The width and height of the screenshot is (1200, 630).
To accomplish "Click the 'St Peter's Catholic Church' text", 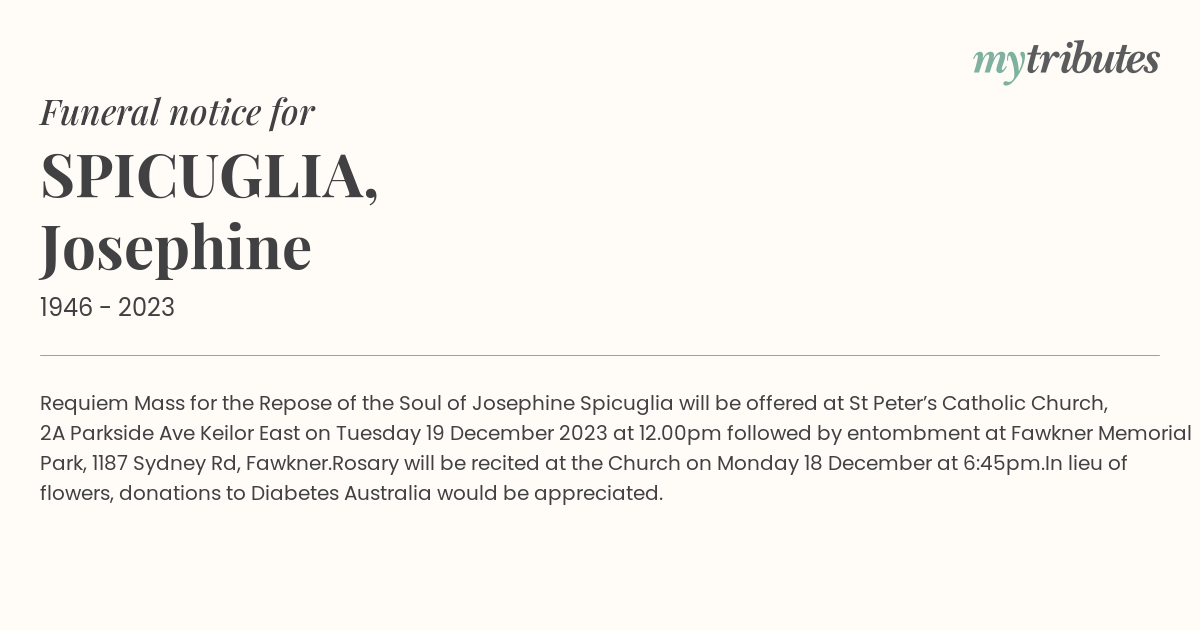I will click(x=976, y=404).
